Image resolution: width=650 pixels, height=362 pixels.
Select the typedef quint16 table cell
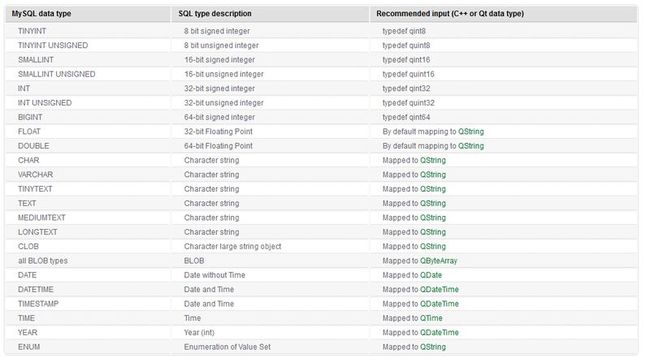(x=503, y=74)
